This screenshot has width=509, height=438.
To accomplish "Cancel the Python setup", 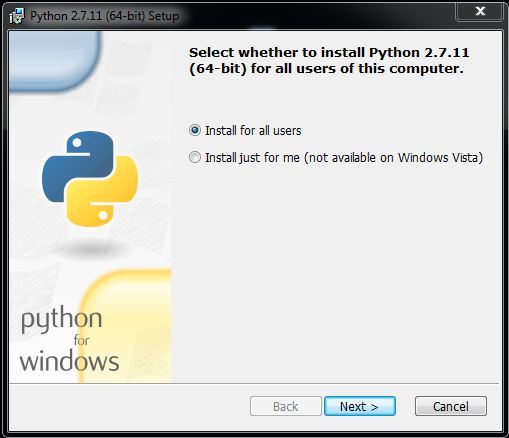I will pyautogui.click(x=451, y=406).
